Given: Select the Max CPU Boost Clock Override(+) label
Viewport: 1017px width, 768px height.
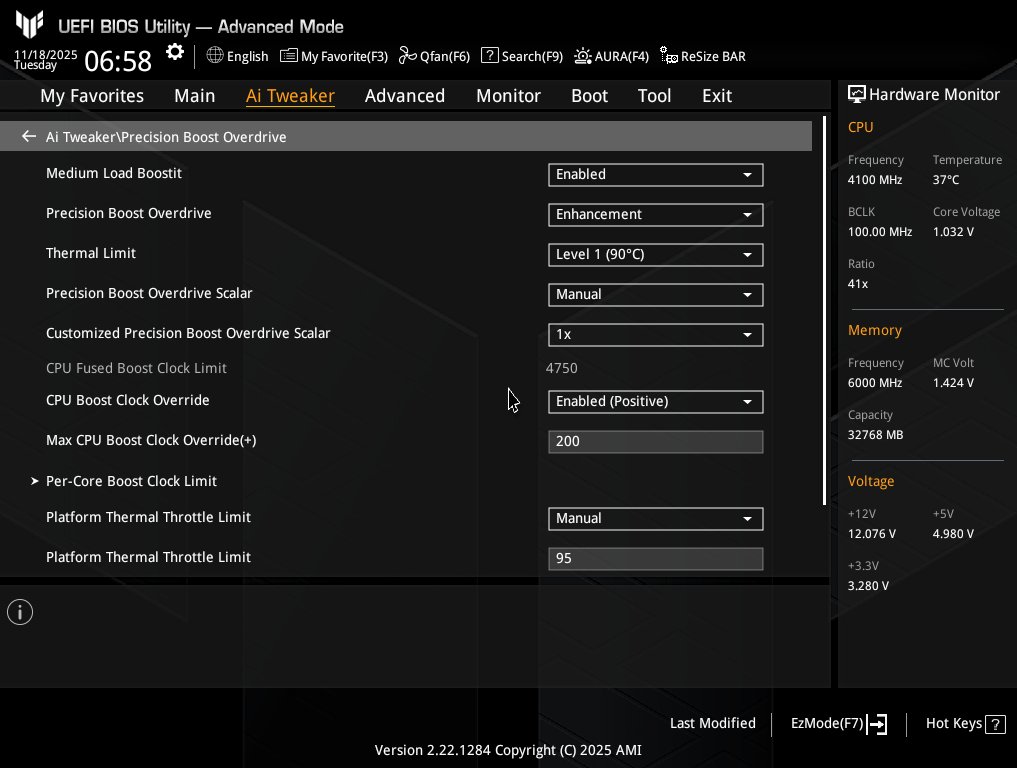Looking at the screenshot, I should tap(151, 440).
